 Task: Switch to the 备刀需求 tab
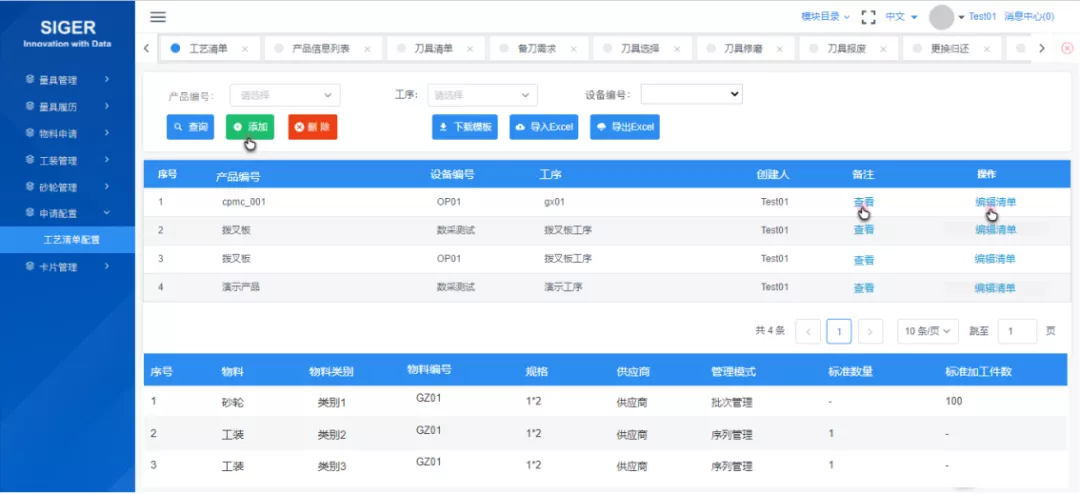[x=537, y=49]
